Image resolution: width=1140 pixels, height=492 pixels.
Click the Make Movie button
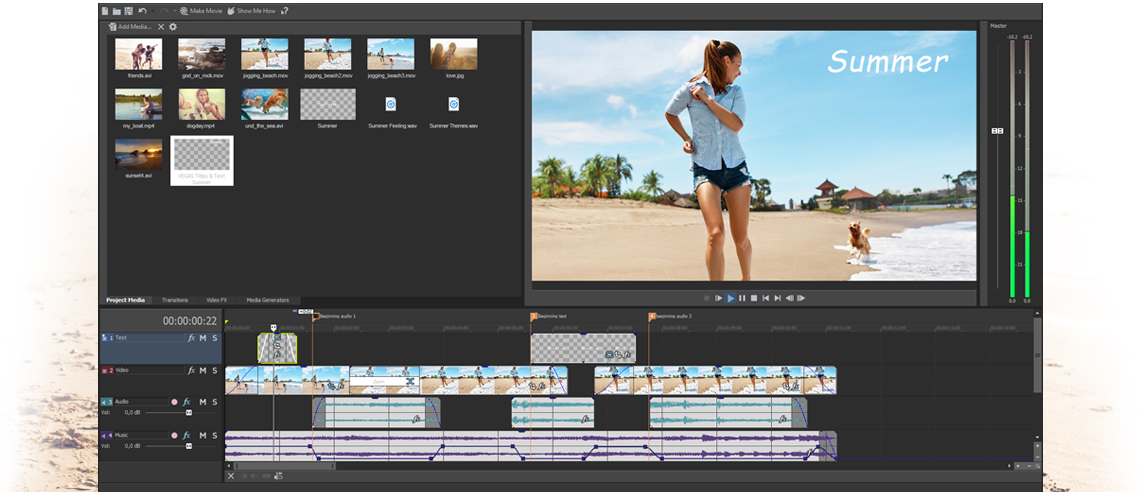(x=201, y=11)
